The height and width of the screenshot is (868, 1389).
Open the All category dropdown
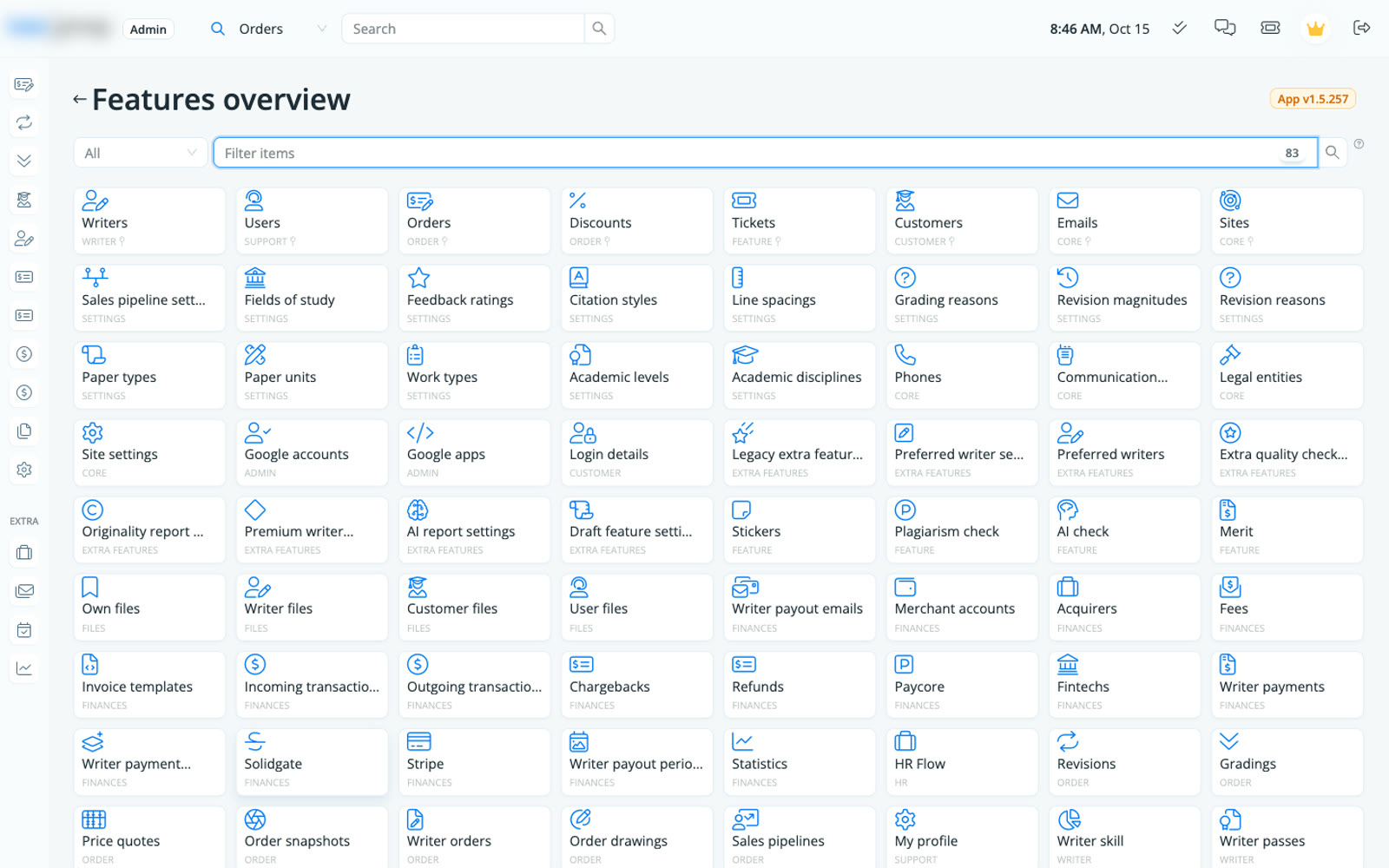[141, 153]
